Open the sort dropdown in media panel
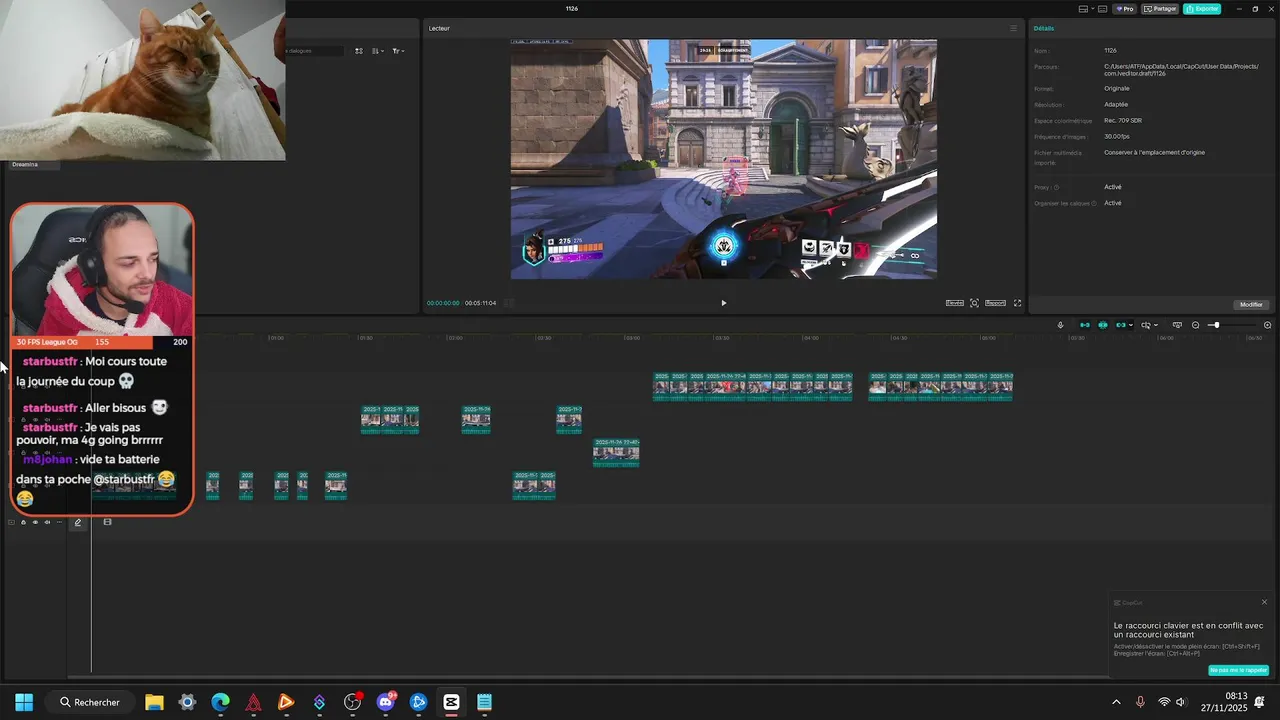 tap(378, 51)
